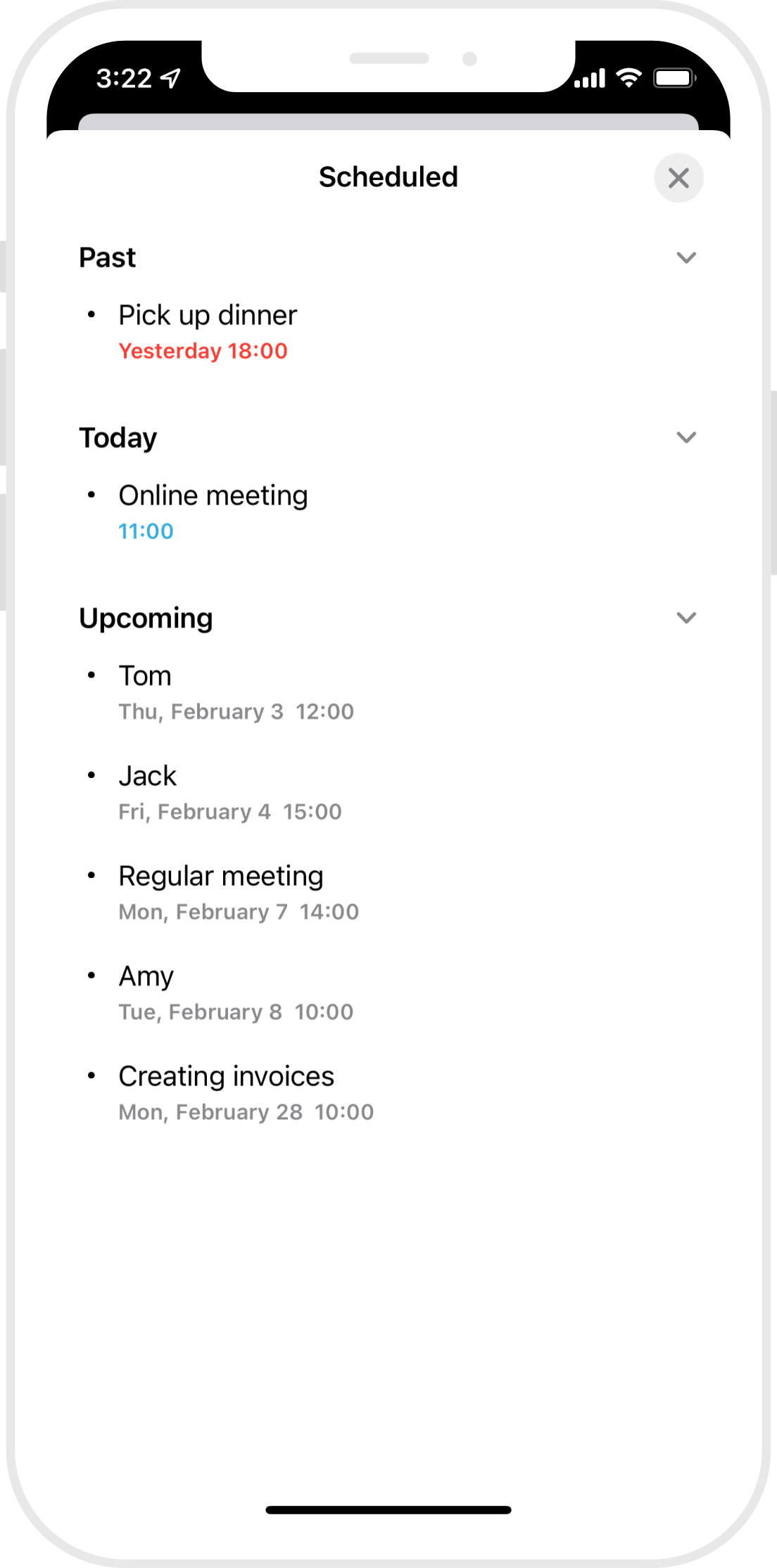
Task: Tap the 11:00 time label
Action: tap(146, 531)
